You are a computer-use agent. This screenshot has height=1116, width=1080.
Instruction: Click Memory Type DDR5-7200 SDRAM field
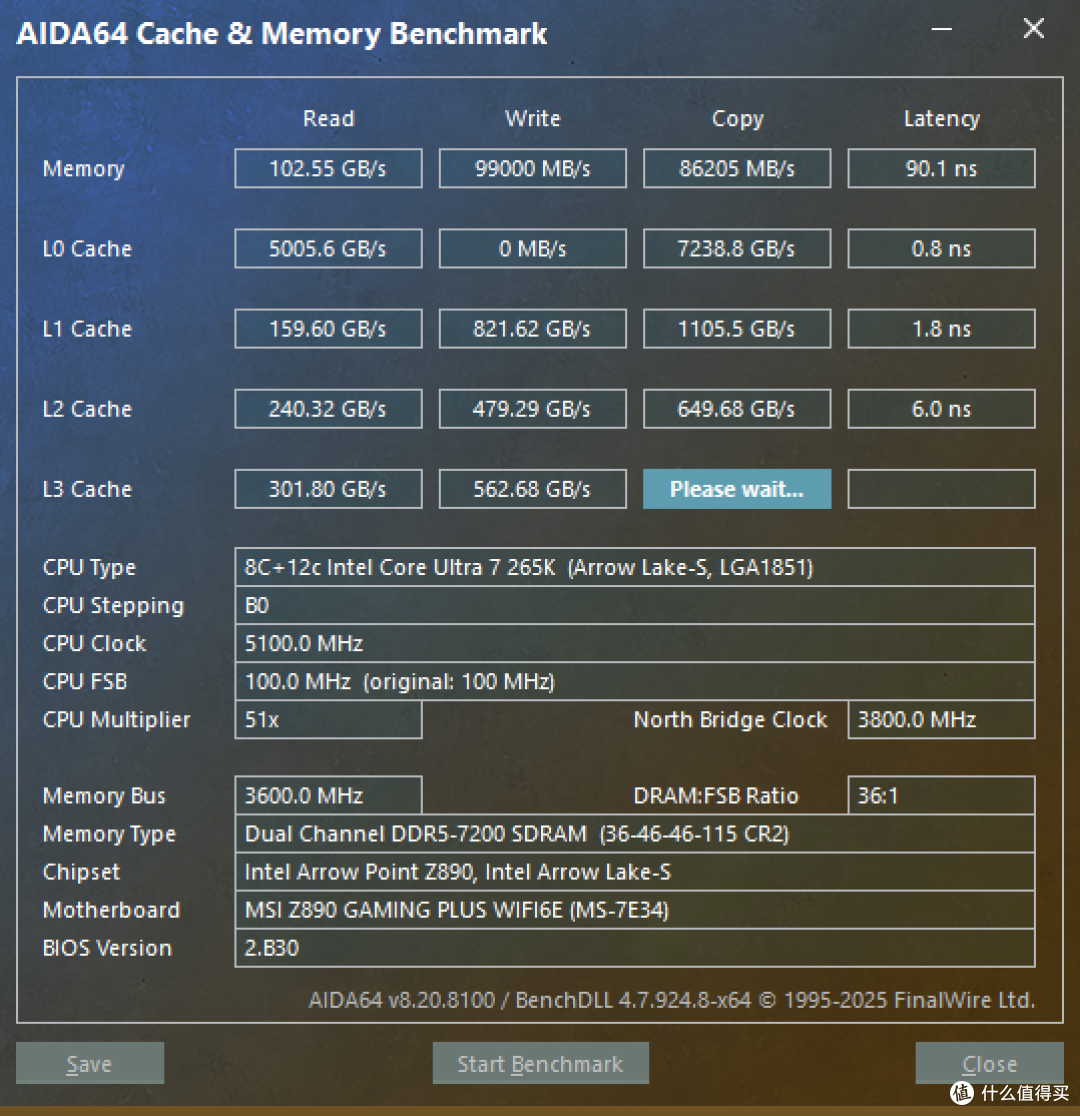[635, 833]
